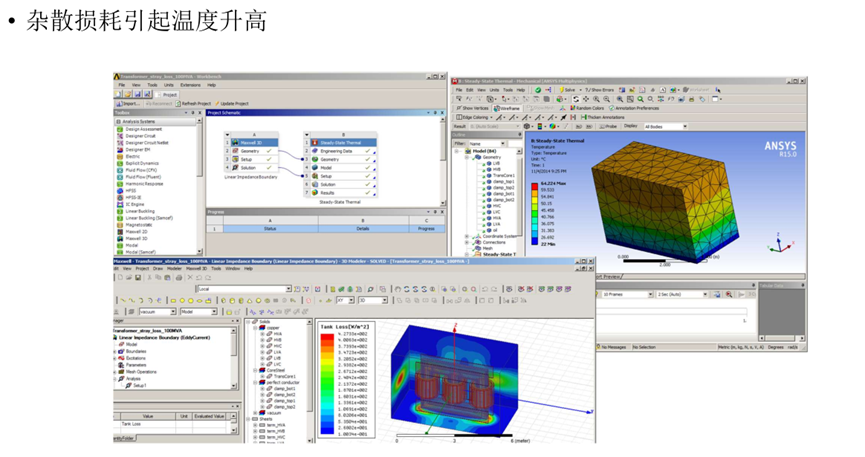Screen dimensions: 865x457
Task: Toggle Thicken Annotations in Mechanical
Action: coord(602,117)
